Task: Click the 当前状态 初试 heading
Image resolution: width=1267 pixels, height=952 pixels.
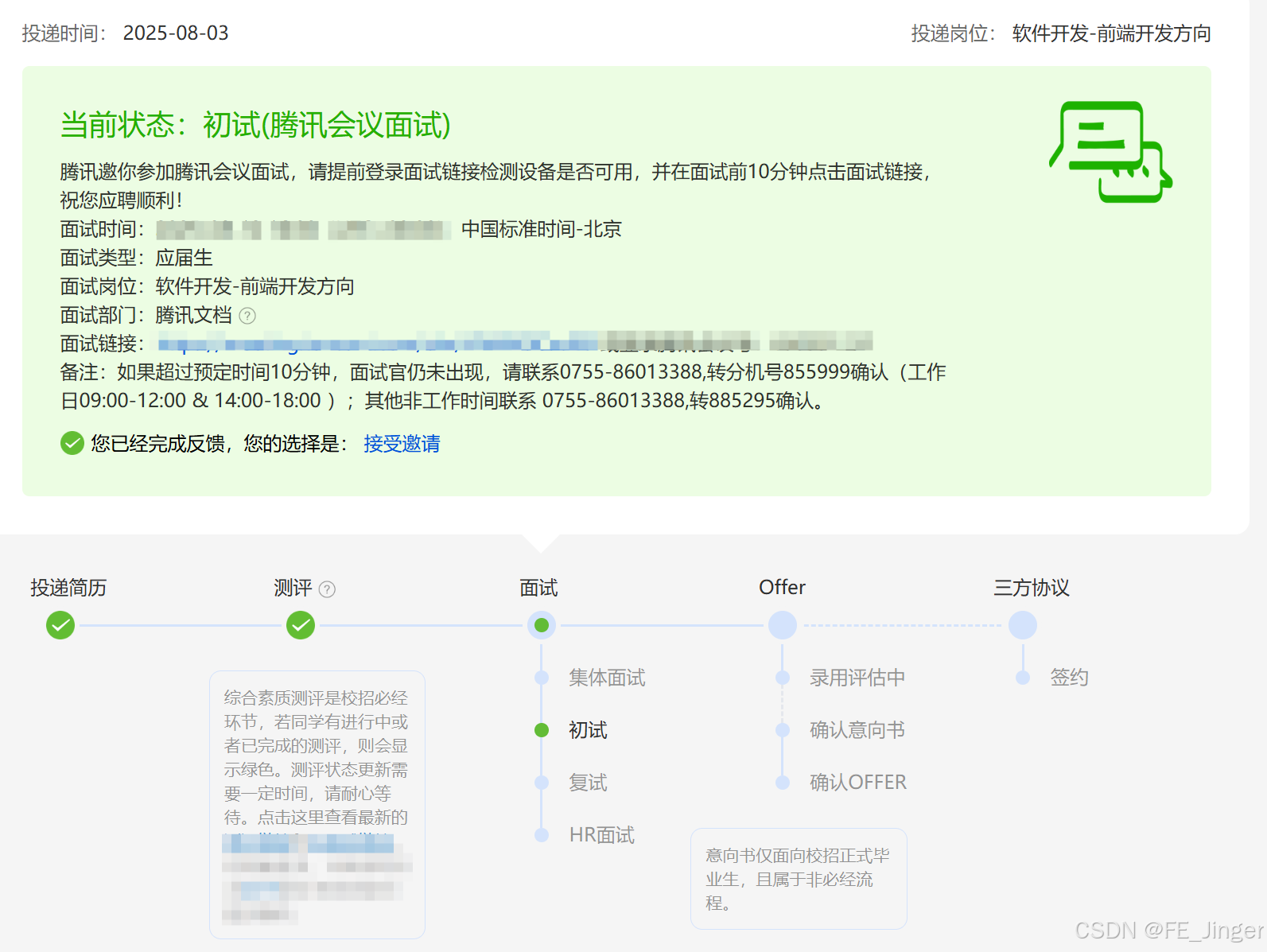Action: [x=255, y=125]
